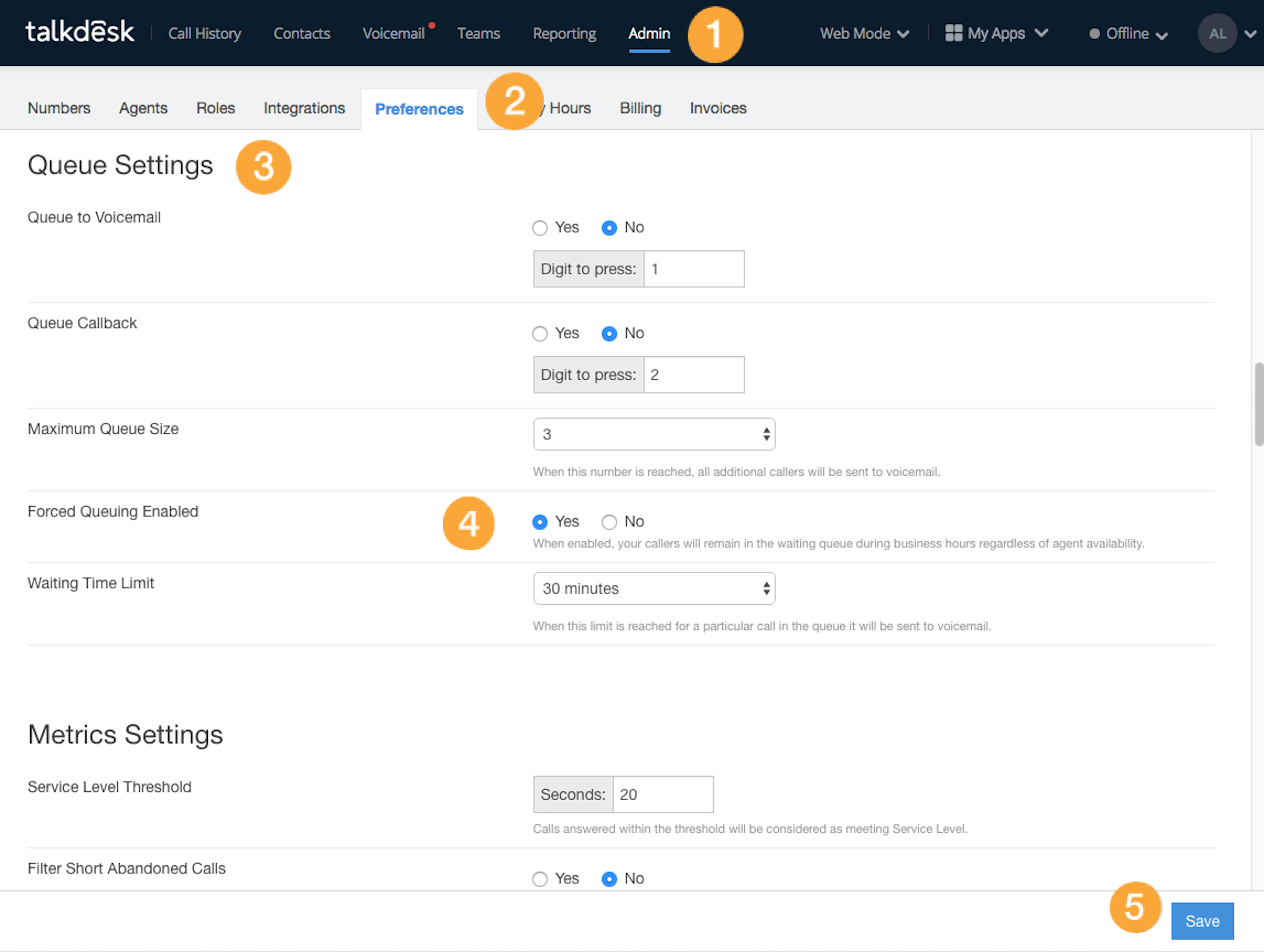Switch to the Numbers tab
The image size is (1264, 952).
(x=59, y=108)
